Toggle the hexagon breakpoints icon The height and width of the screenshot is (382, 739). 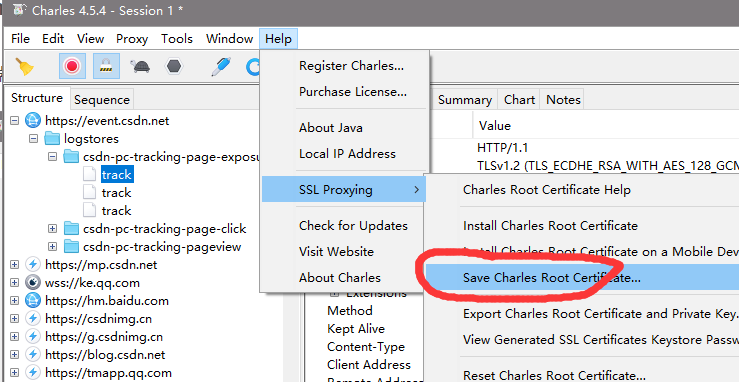(x=173, y=66)
